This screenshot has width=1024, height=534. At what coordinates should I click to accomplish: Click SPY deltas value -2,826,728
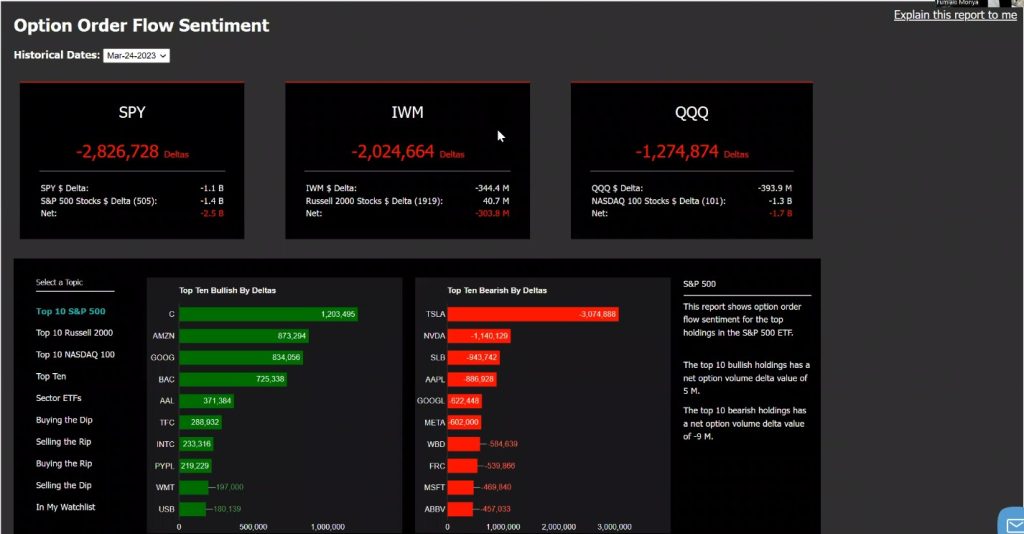click(118, 152)
